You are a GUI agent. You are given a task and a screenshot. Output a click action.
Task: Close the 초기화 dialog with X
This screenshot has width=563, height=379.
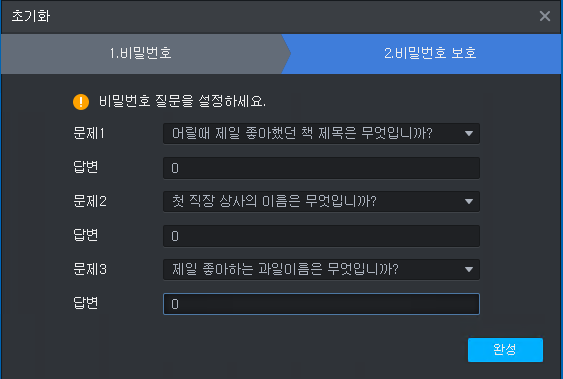(545, 16)
